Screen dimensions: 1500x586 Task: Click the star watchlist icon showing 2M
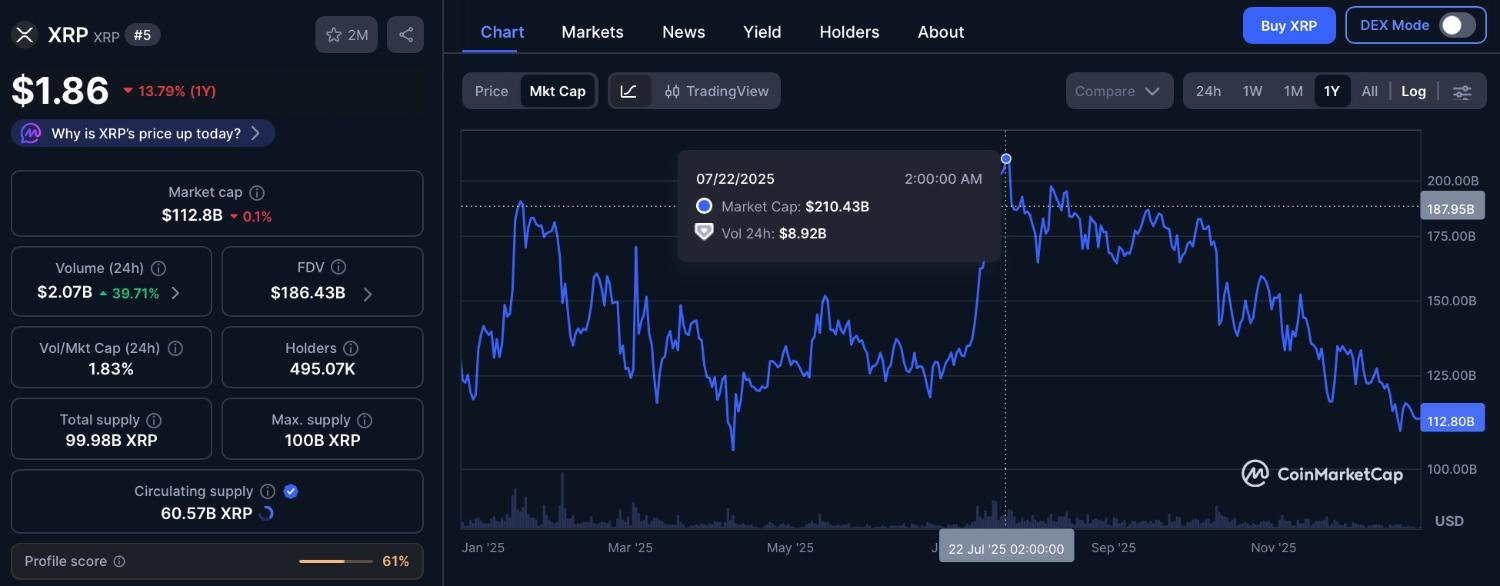347,35
